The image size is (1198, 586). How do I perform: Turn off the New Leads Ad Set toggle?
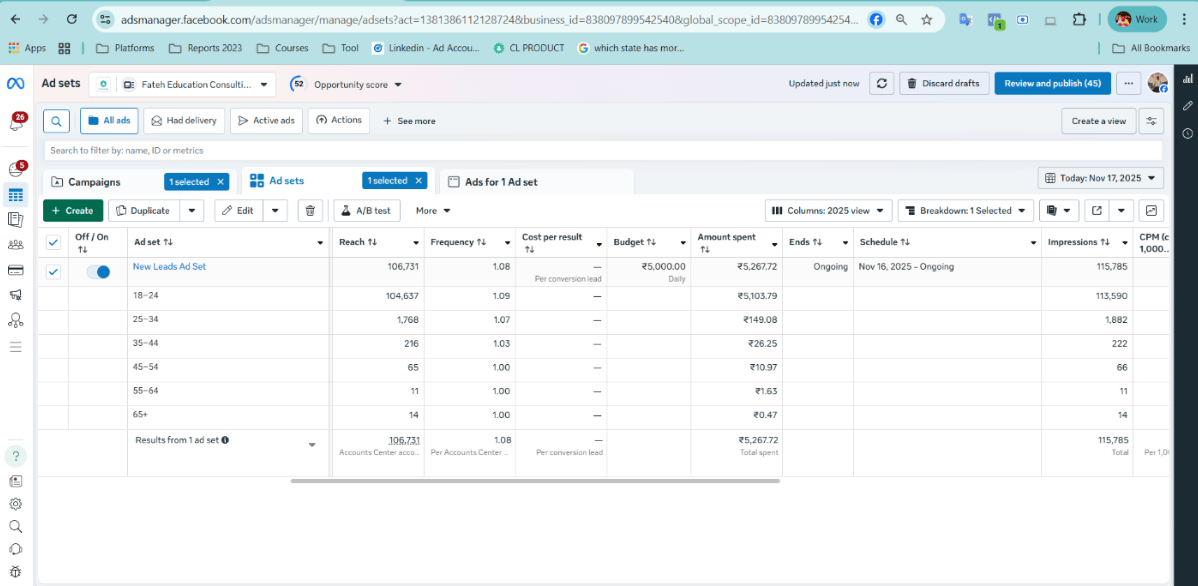tap(98, 272)
